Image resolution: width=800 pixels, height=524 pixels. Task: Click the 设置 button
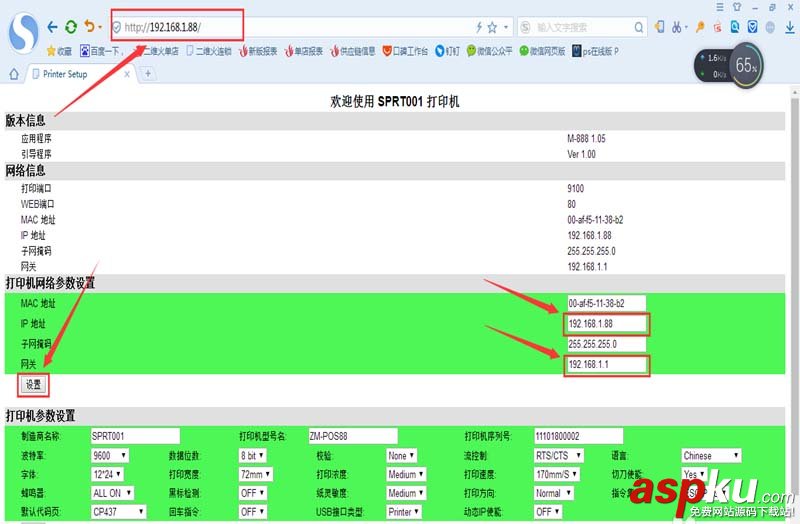[33, 385]
